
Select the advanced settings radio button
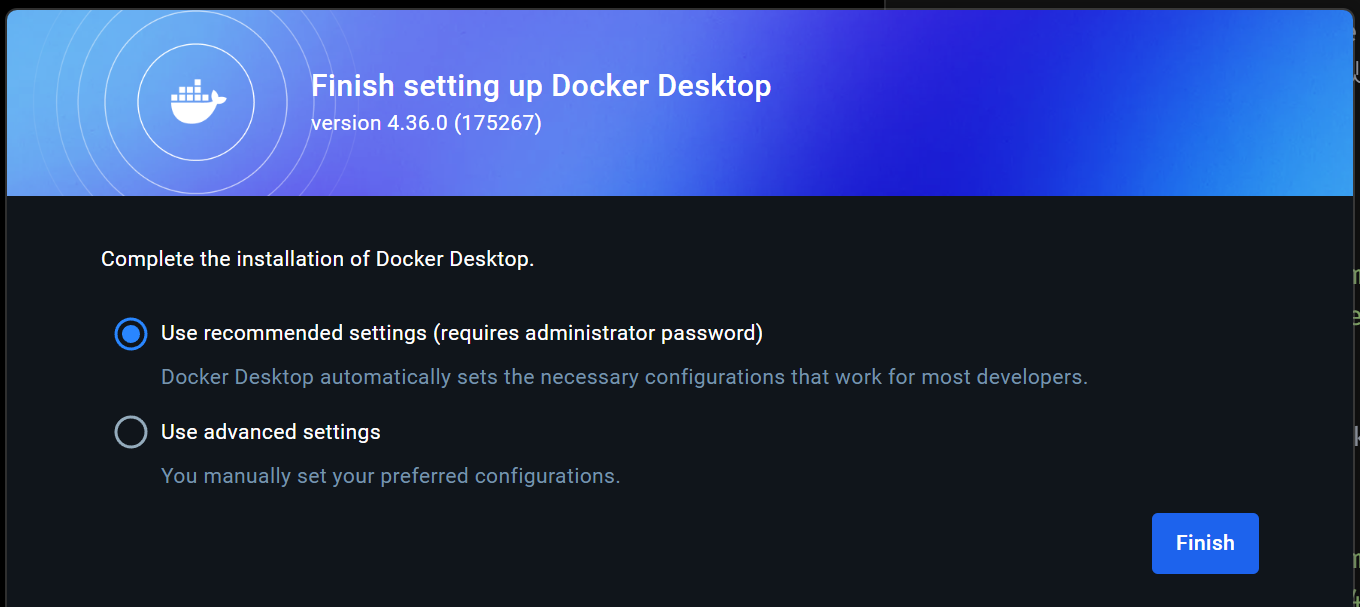[131, 432]
